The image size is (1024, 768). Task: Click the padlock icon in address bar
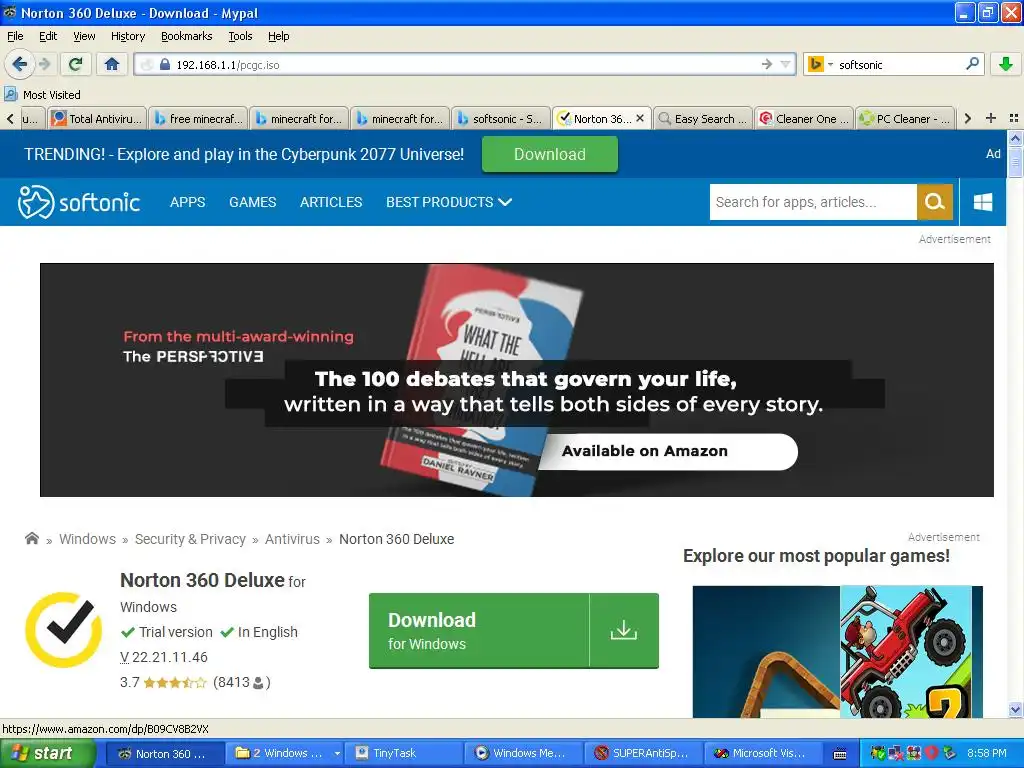(x=165, y=65)
